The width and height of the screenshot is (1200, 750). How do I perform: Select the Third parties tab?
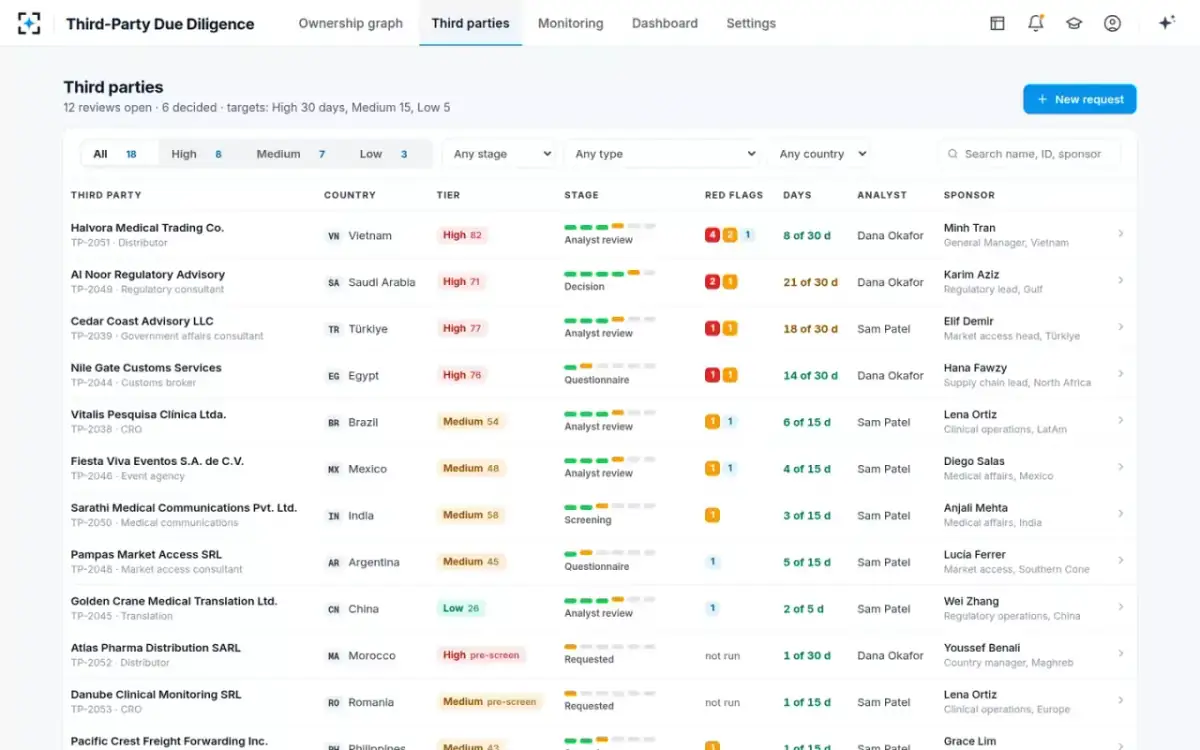470,23
